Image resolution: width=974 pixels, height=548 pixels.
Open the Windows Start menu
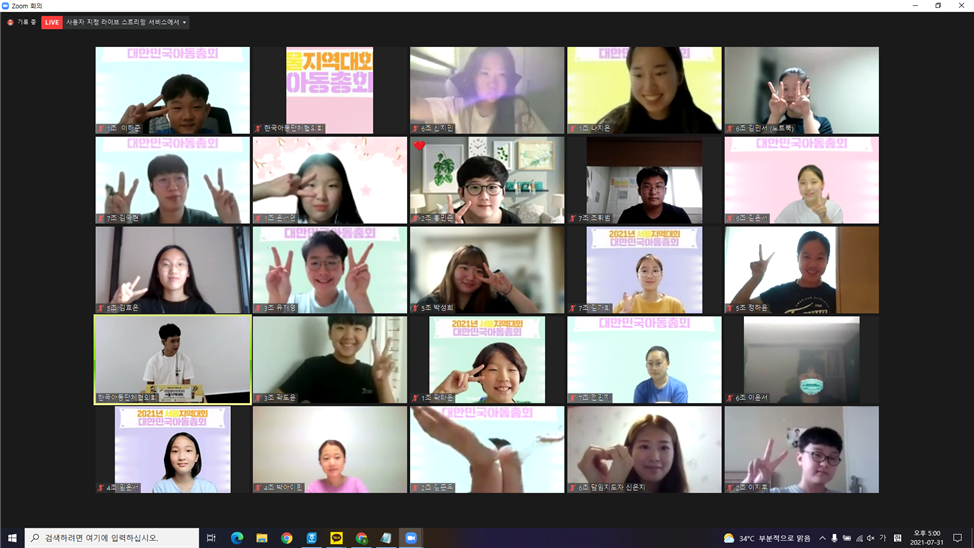[x=12, y=538]
